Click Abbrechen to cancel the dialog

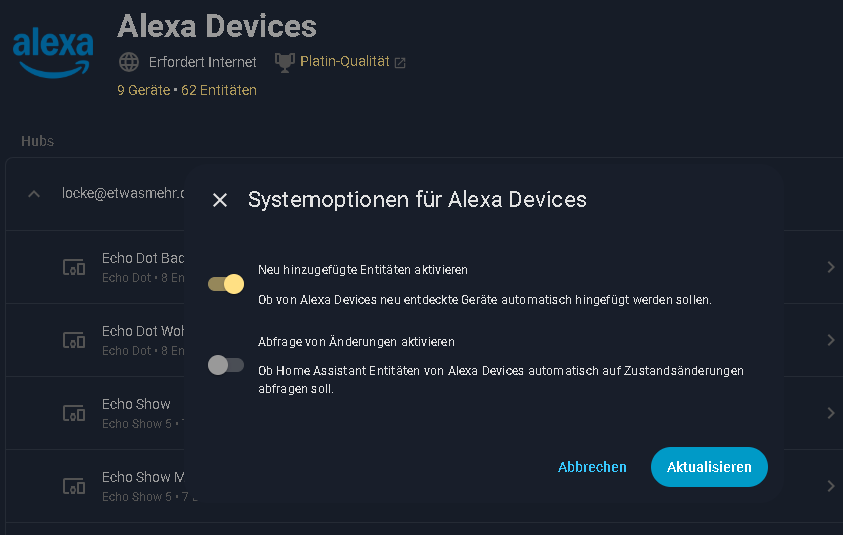(x=592, y=467)
